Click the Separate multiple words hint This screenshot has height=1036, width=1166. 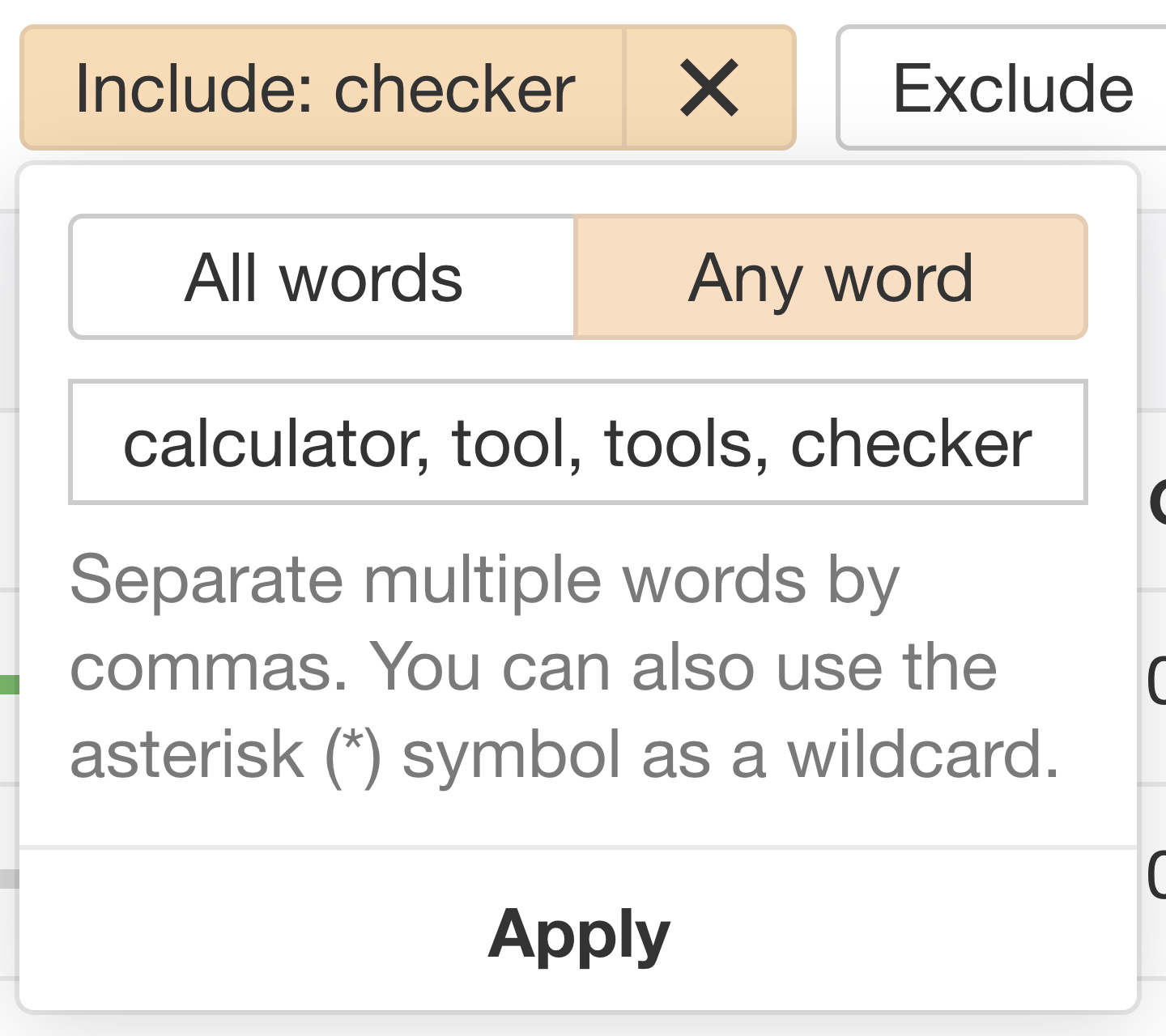point(484,580)
